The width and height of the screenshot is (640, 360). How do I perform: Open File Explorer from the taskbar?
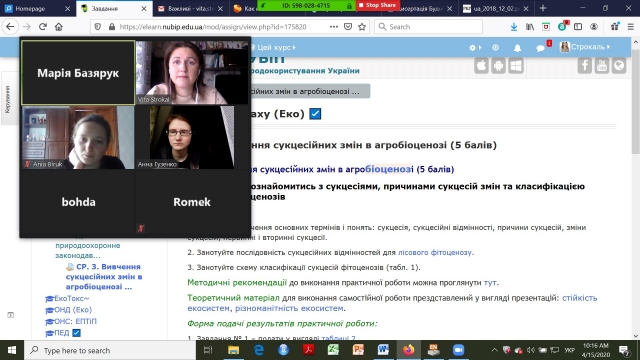233,350
